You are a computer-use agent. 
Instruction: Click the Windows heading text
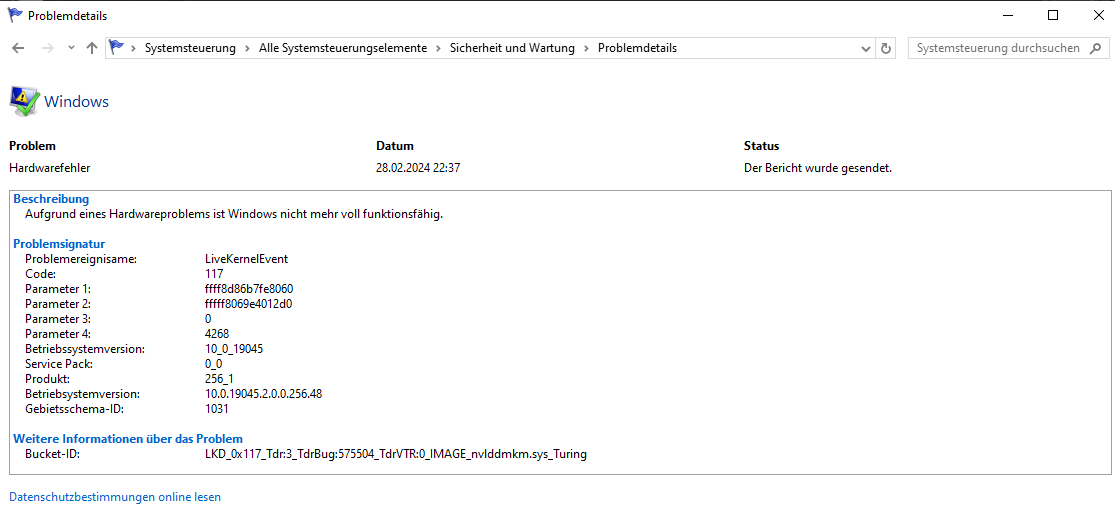pos(76,102)
